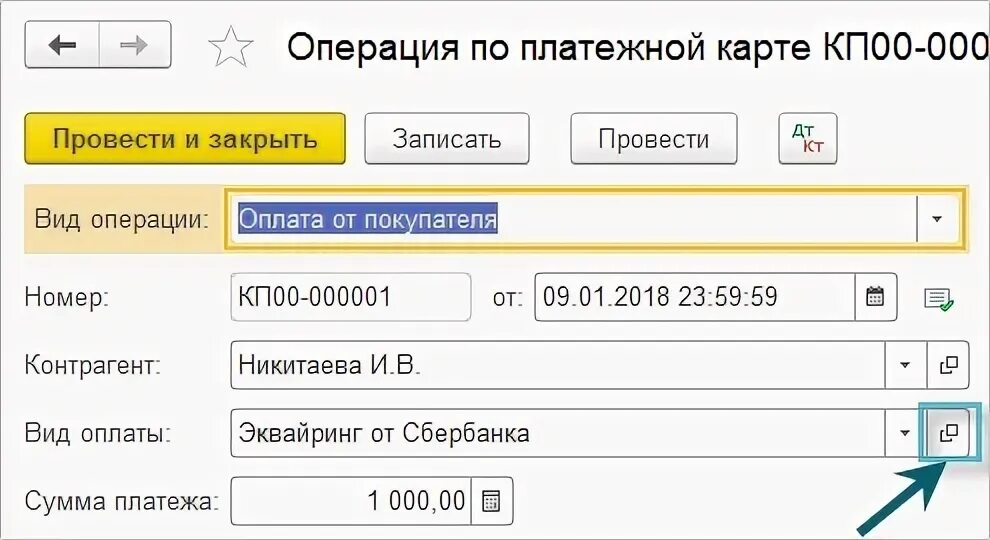Click the Провести и закрыть button
990x540 pixels.
[185, 138]
